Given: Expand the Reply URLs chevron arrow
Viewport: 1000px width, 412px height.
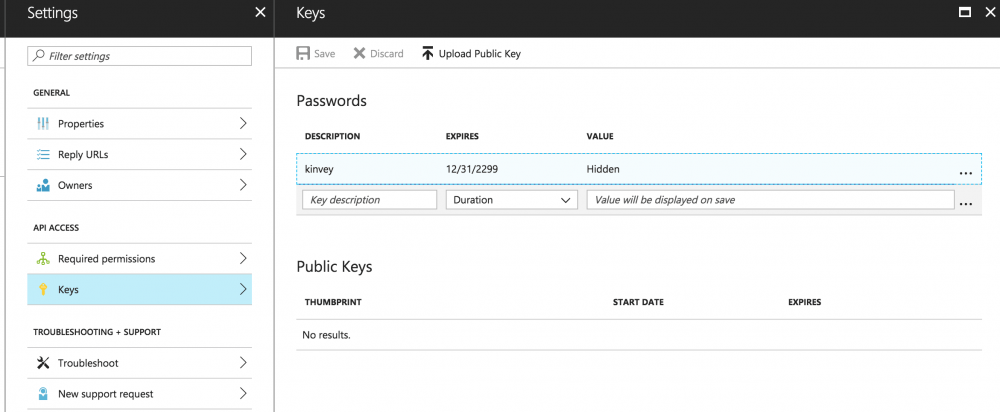Looking at the screenshot, I should tap(243, 155).
